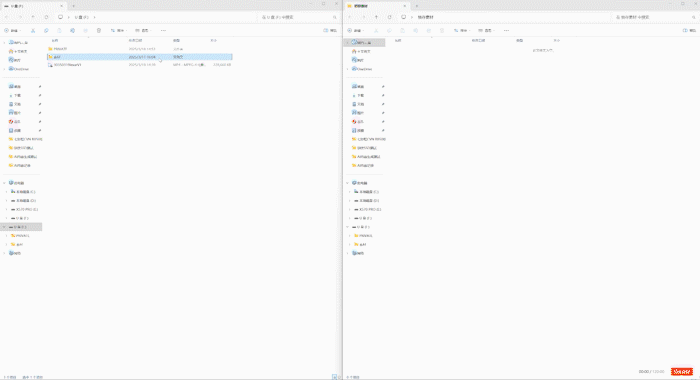The width and height of the screenshot is (700, 380).
Task: Go Back in the empty folder window
Action: coord(350,17)
